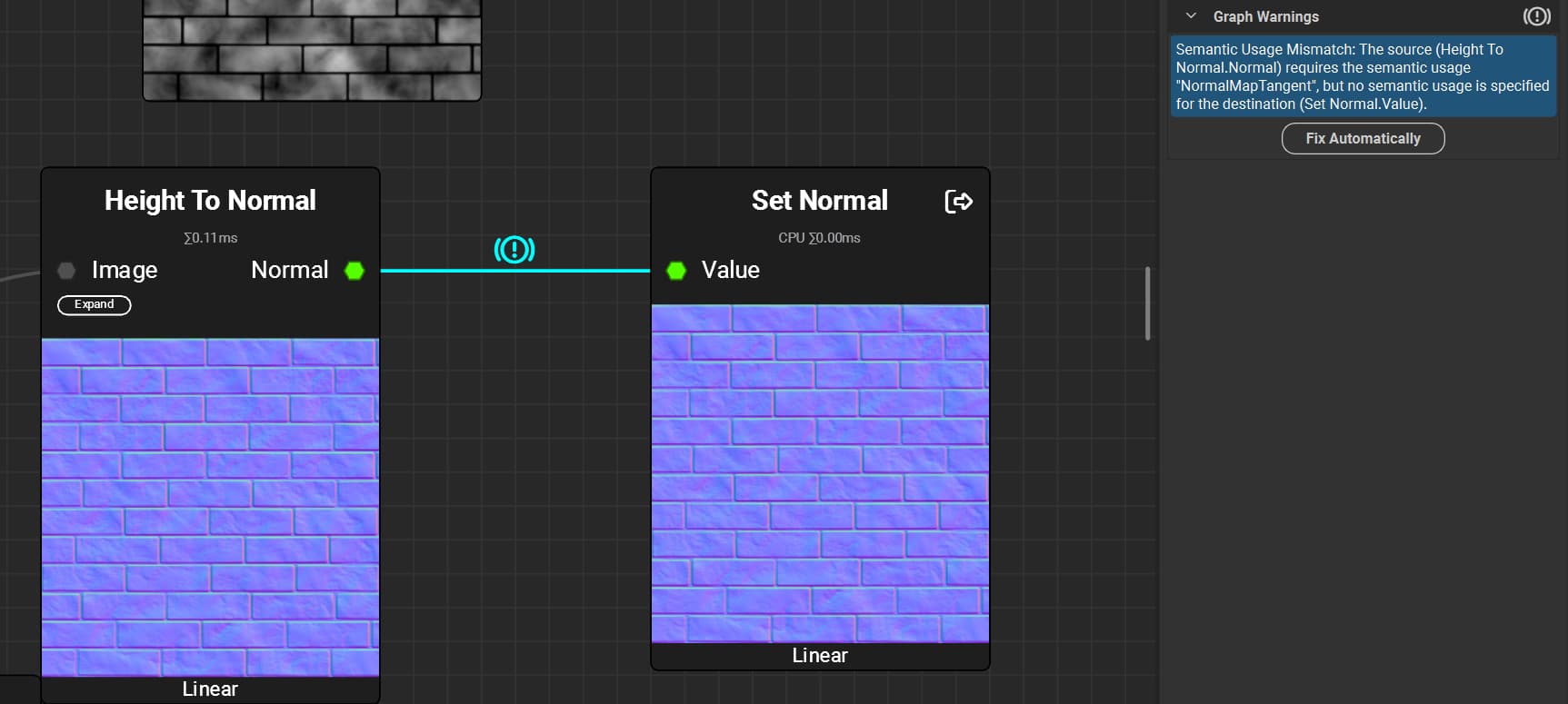Click the Graph Warnings header label
The width and height of the screenshot is (1568, 704).
pyautogui.click(x=1265, y=16)
